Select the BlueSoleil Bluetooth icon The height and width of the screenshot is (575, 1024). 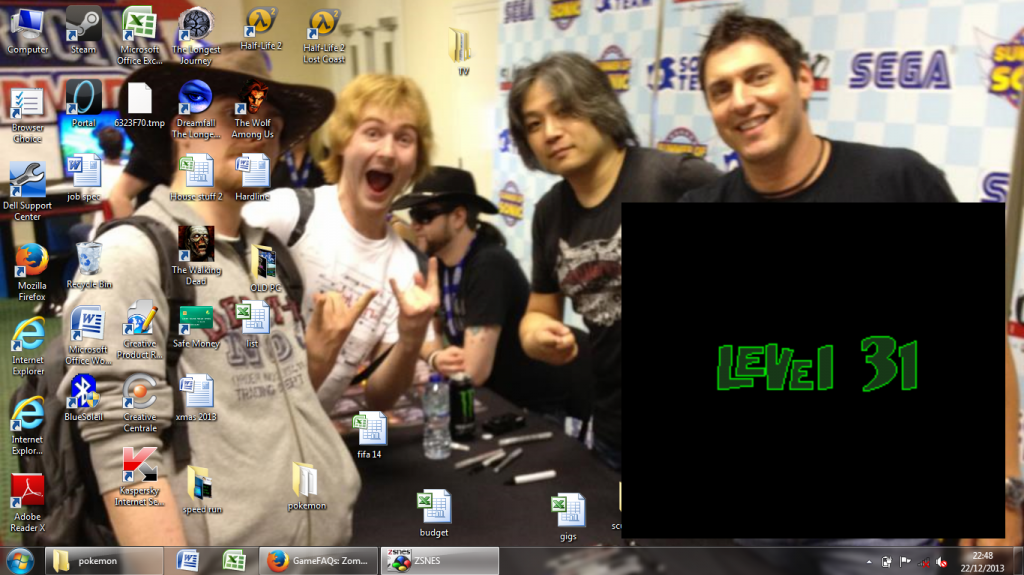(84, 391)
